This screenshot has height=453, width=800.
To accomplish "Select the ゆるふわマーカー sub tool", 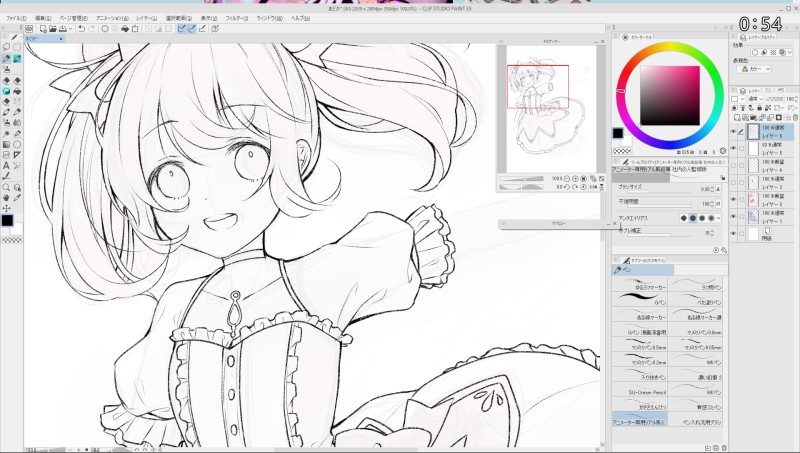I will coord(640,284).
